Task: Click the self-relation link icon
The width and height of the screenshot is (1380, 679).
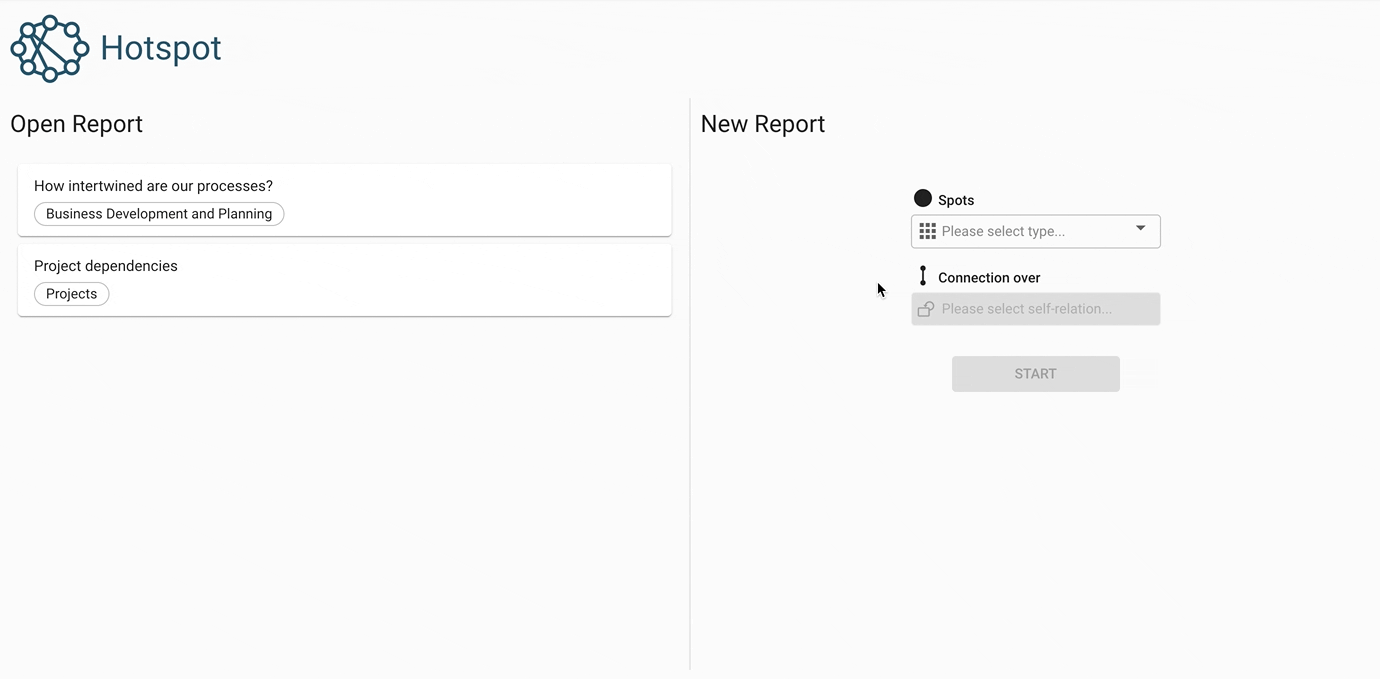Action: point(926,309)
